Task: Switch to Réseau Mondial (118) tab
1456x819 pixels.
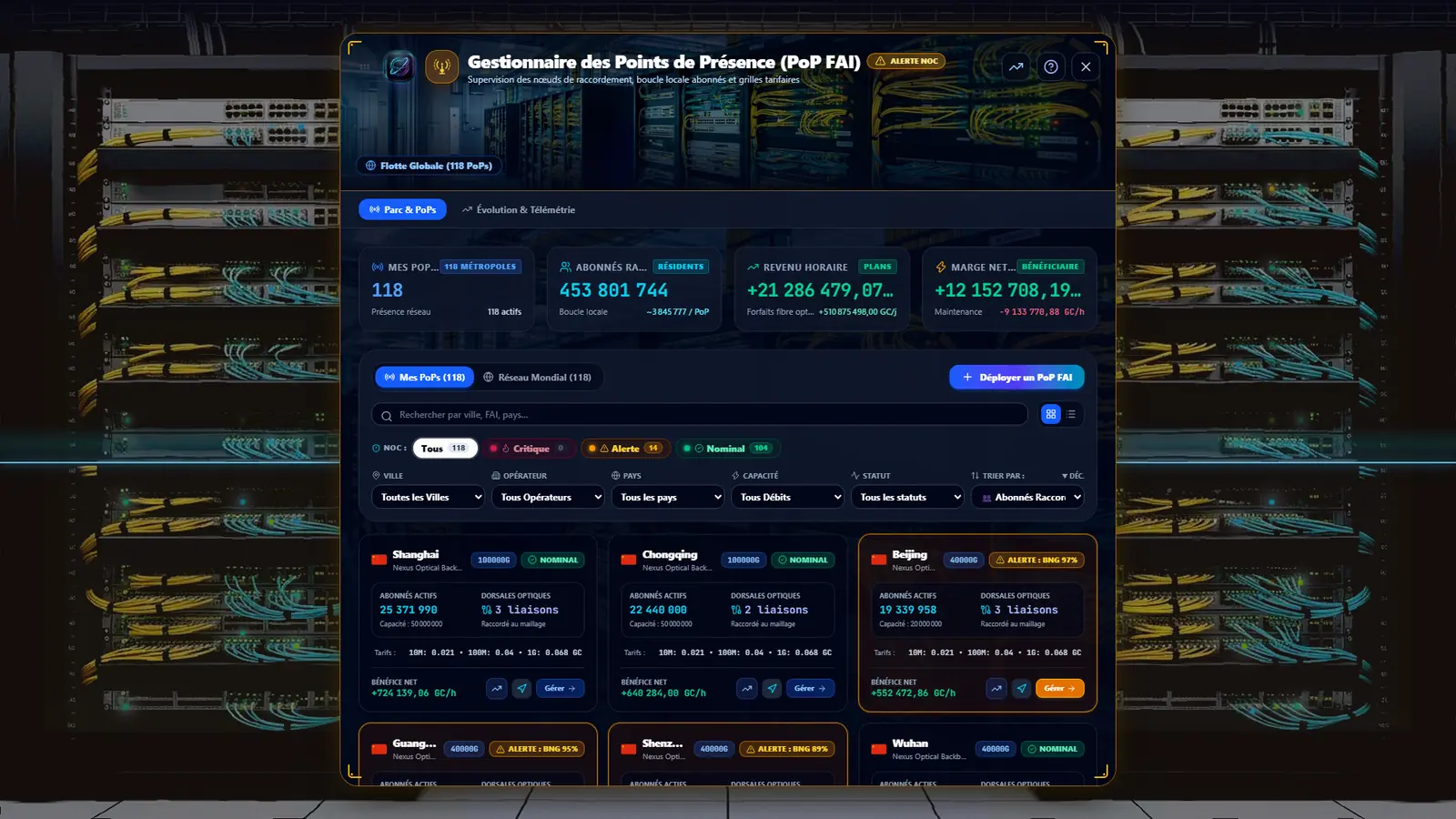Action: (537, 377)
